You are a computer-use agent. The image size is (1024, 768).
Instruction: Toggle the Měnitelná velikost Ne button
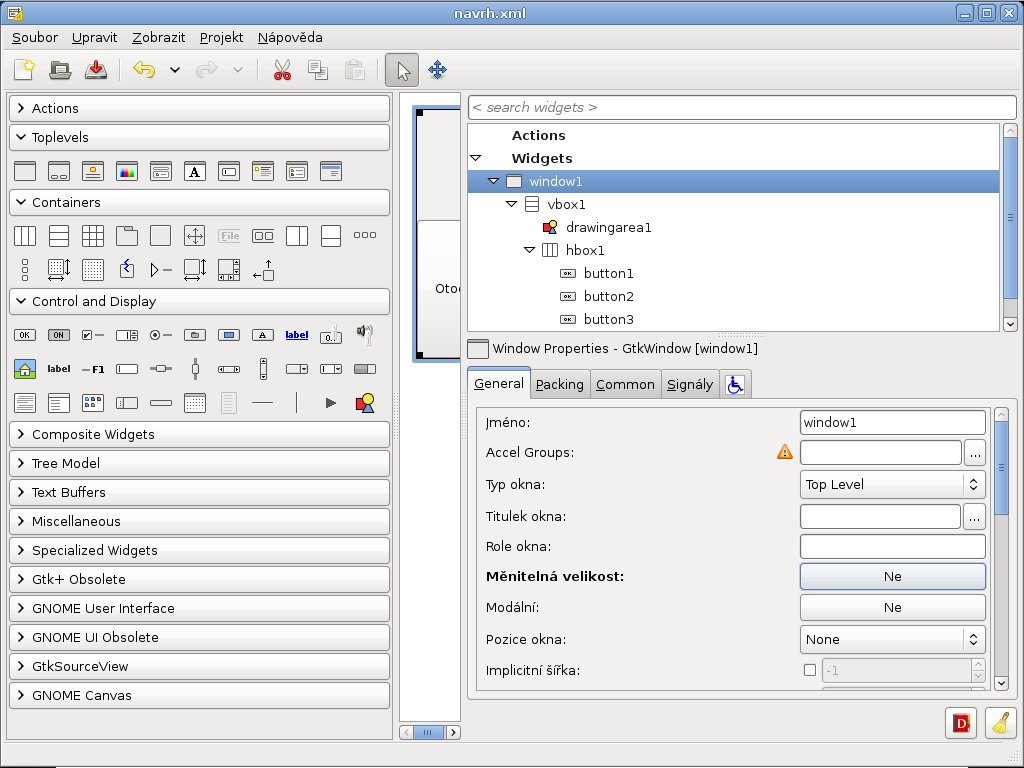coord(892,577)
